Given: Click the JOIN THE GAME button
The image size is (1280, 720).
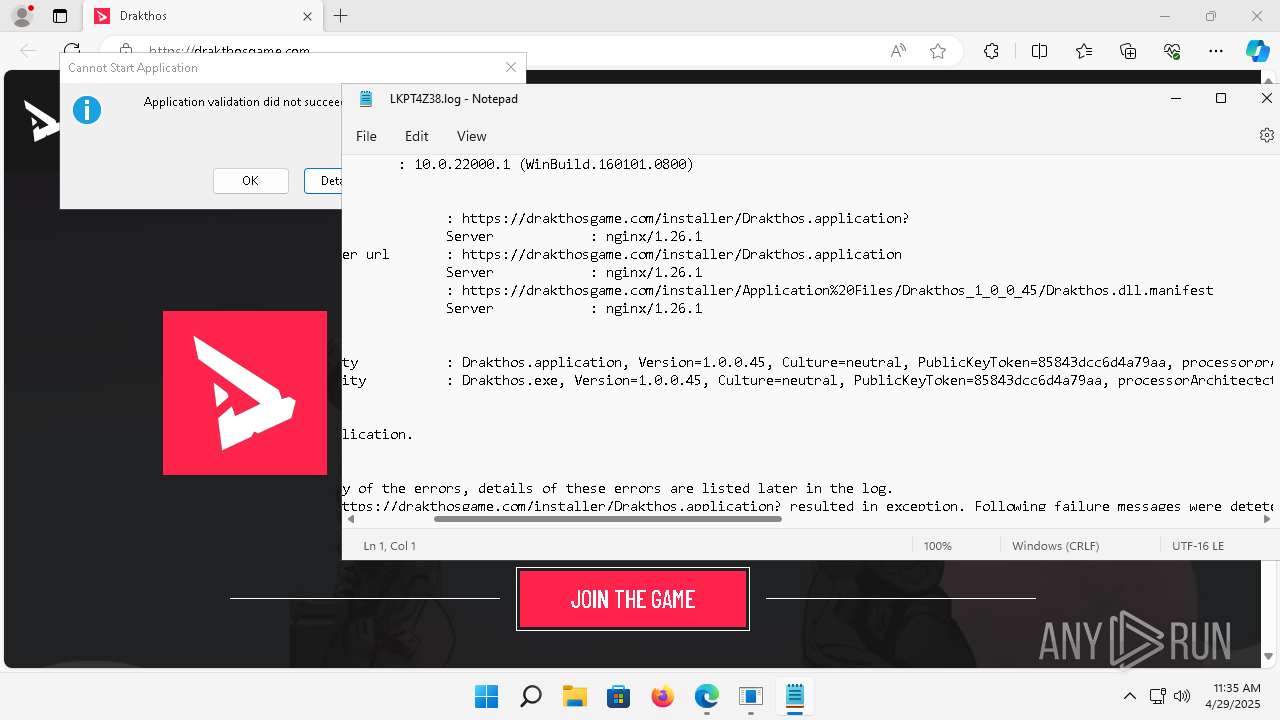Looking at the screenshot, I should tap(633, 599).
